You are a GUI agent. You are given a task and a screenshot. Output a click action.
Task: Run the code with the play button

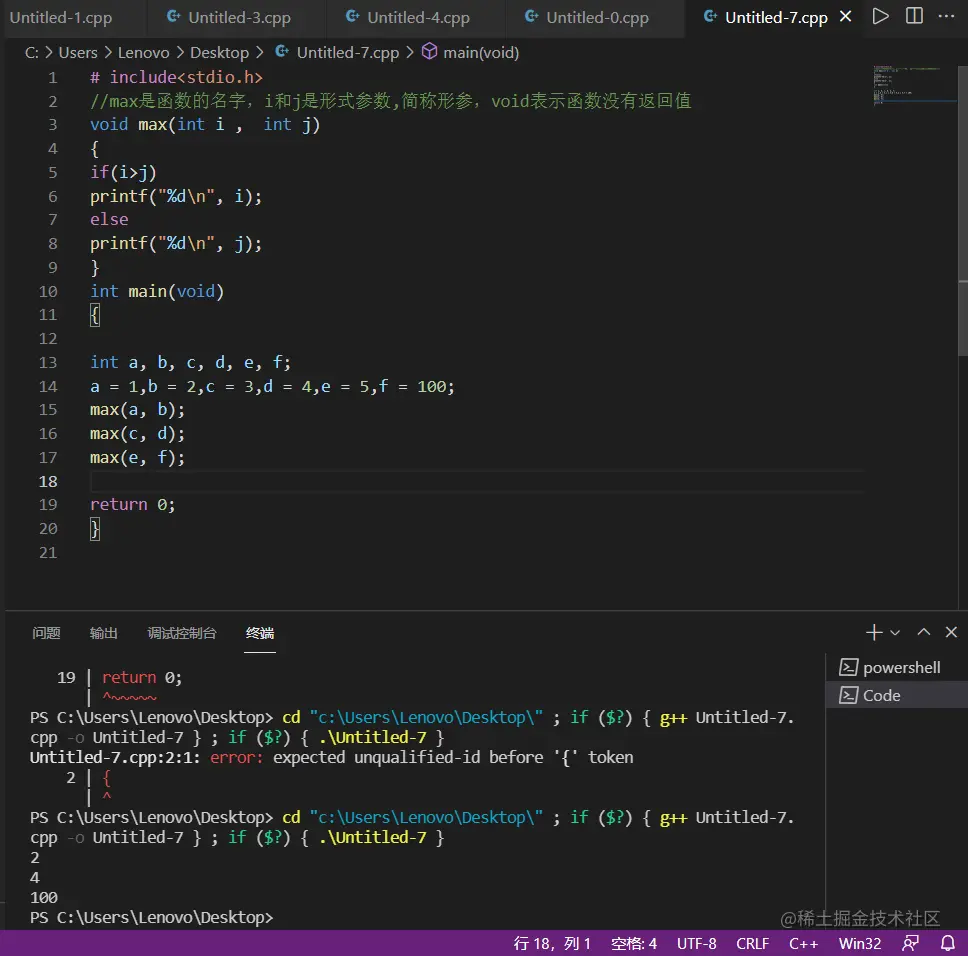(x=880, y=16)
